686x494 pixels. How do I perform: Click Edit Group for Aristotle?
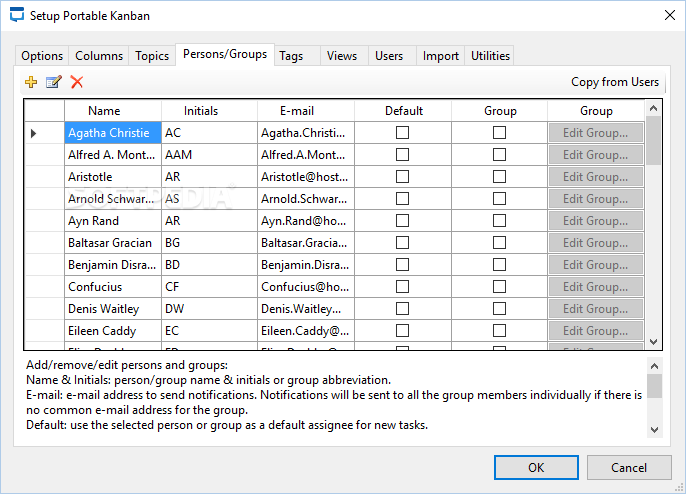[595, 177]
